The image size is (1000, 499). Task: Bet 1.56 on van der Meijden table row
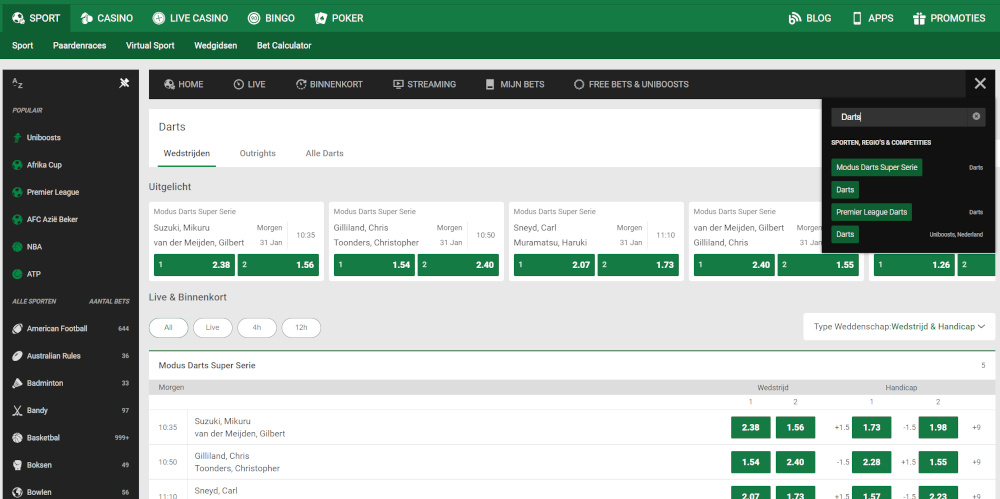point(795,428)
